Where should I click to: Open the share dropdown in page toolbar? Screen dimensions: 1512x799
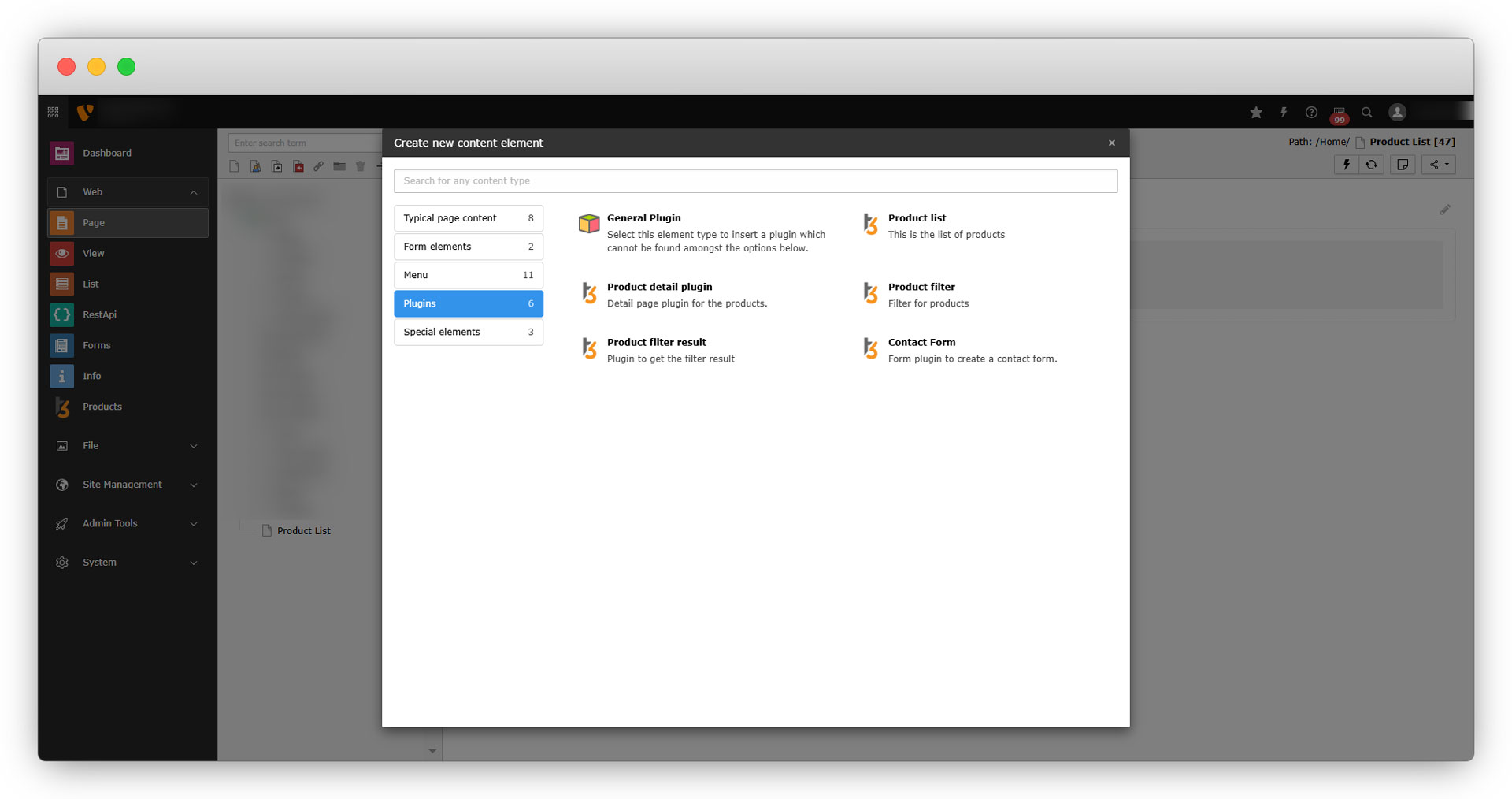coord(1439,165)
